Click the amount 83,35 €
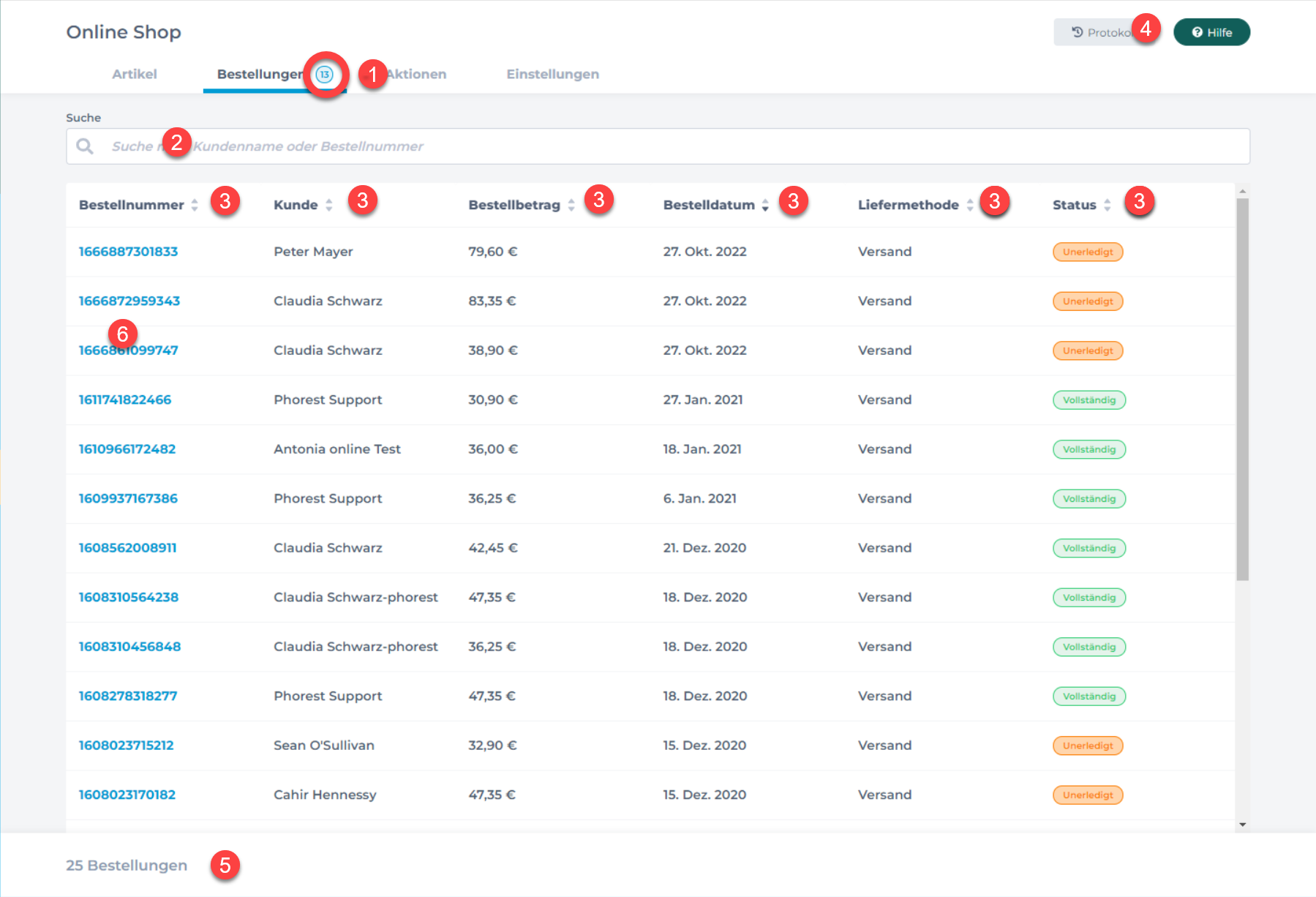The width and height of the screenshot is (1316, 897). click(492, 301)
